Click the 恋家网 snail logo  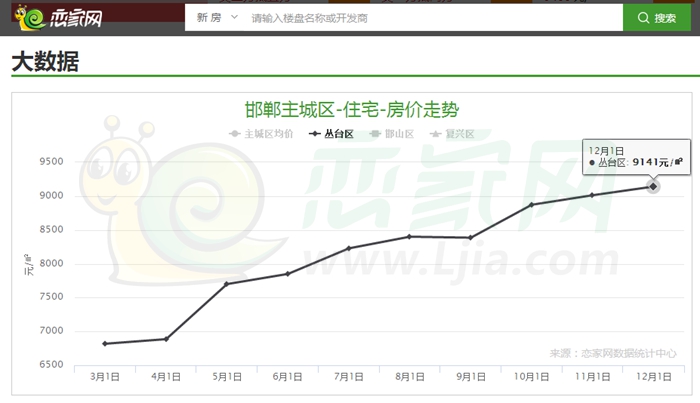pos(58,18)
